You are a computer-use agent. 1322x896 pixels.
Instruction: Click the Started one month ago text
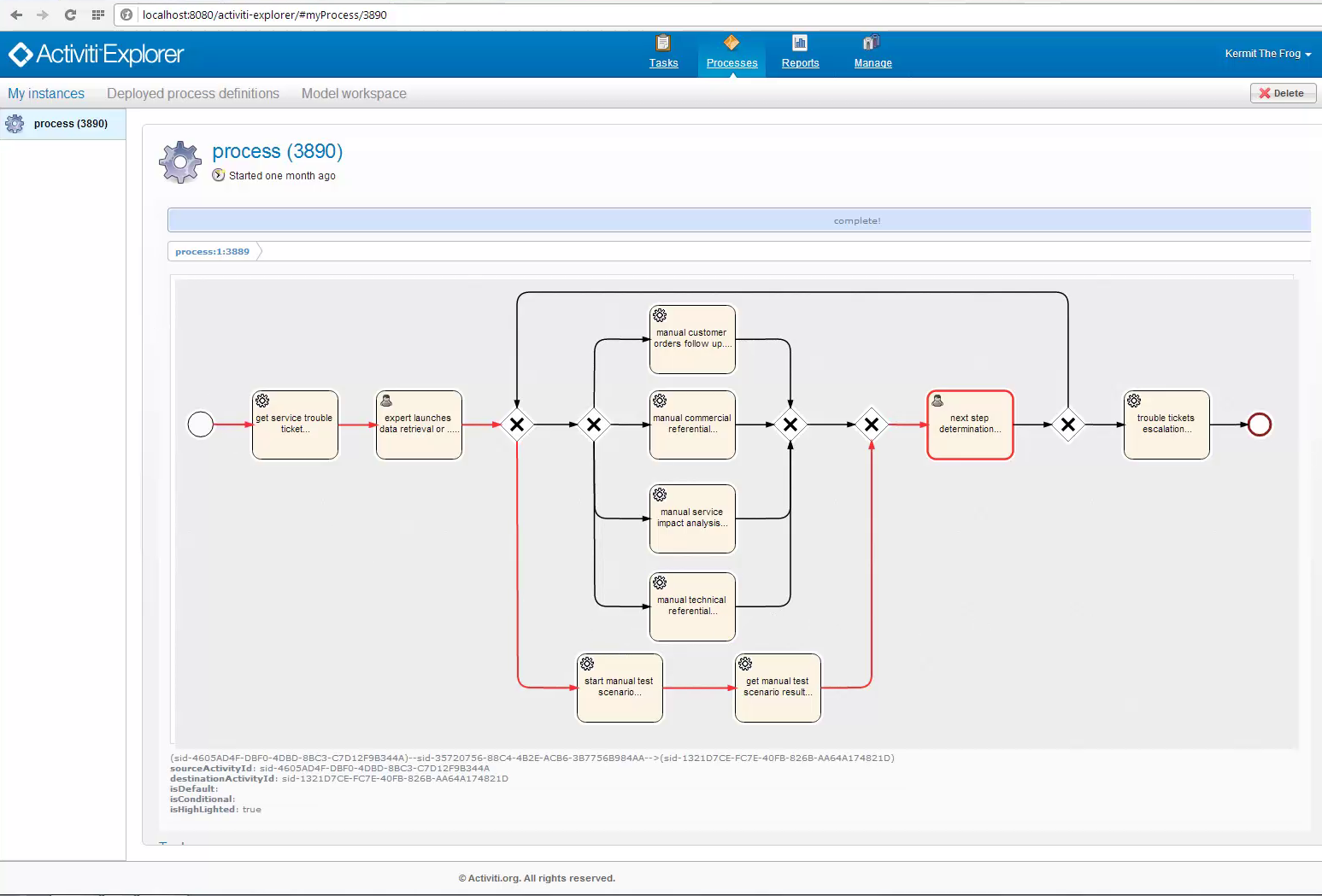[x=282, y=176]
